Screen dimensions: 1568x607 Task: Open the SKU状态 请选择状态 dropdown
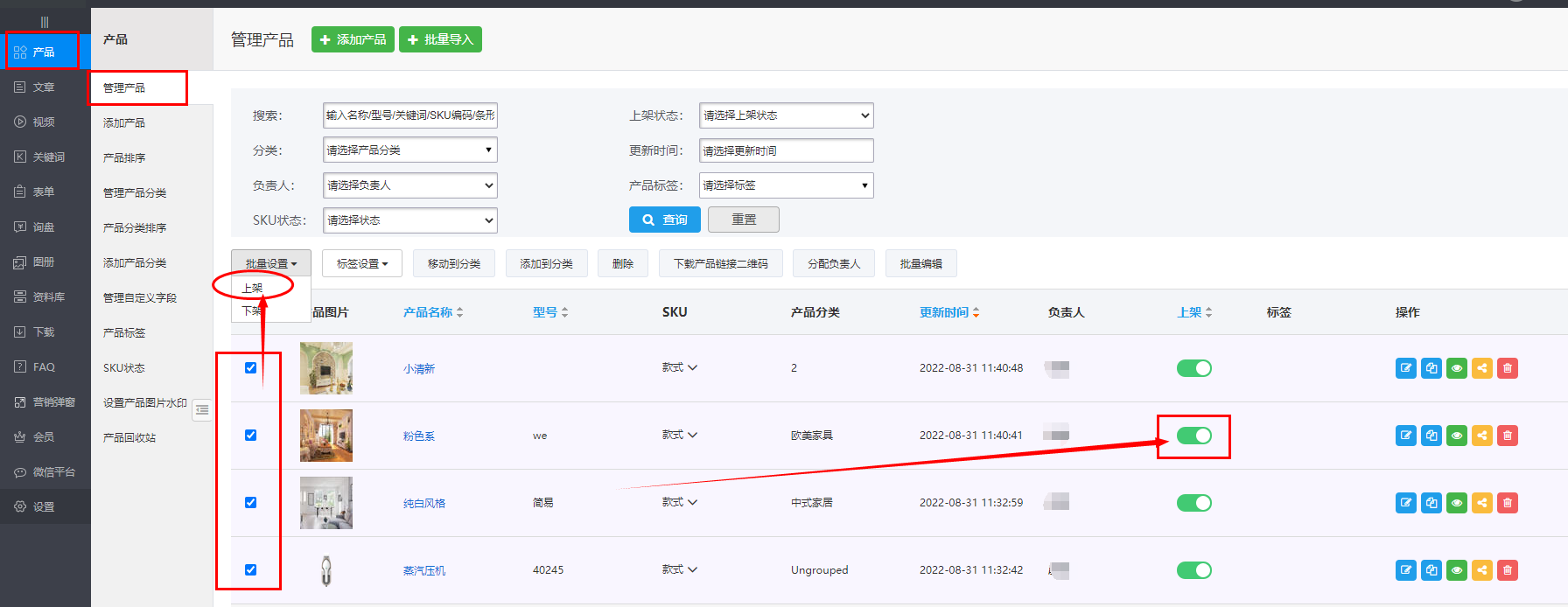pyautogui.click(x=410, y=220)
